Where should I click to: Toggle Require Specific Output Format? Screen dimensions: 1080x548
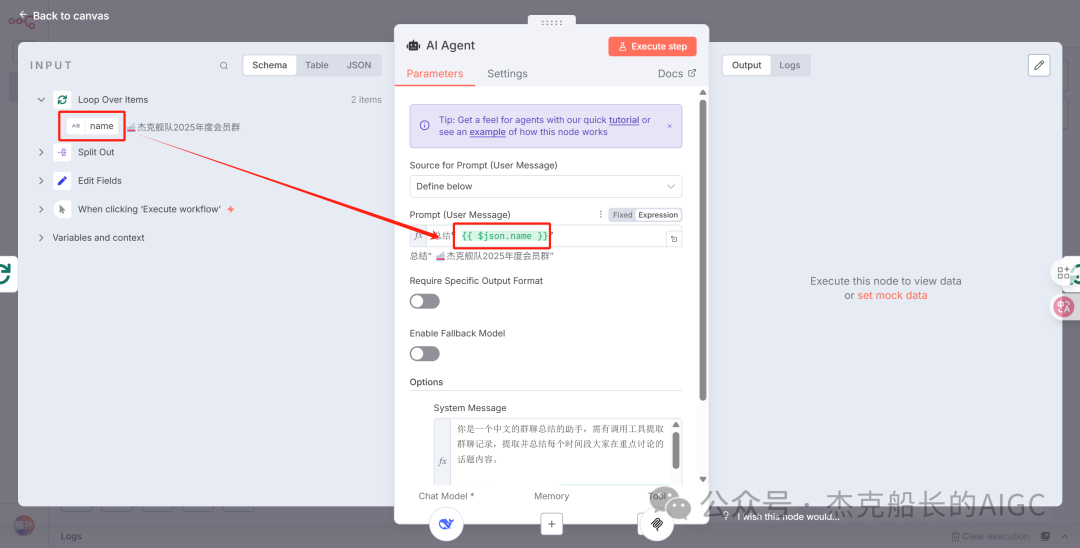pos(424,302)
